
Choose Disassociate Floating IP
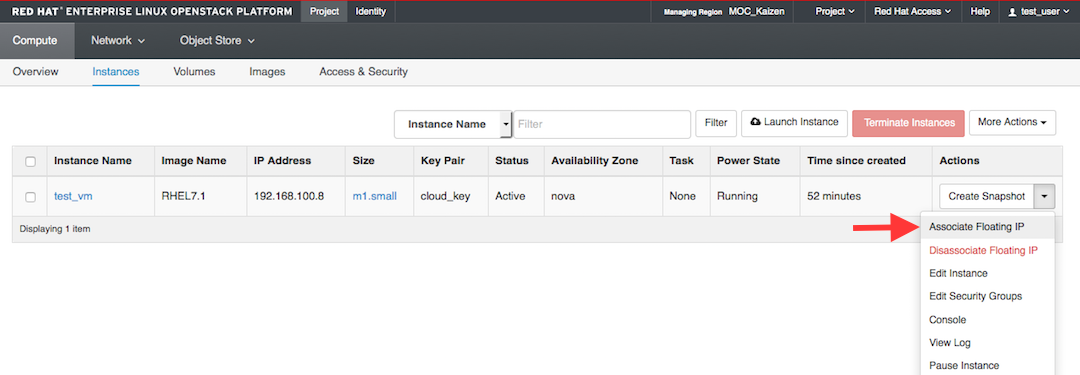[x=987, y=250]
